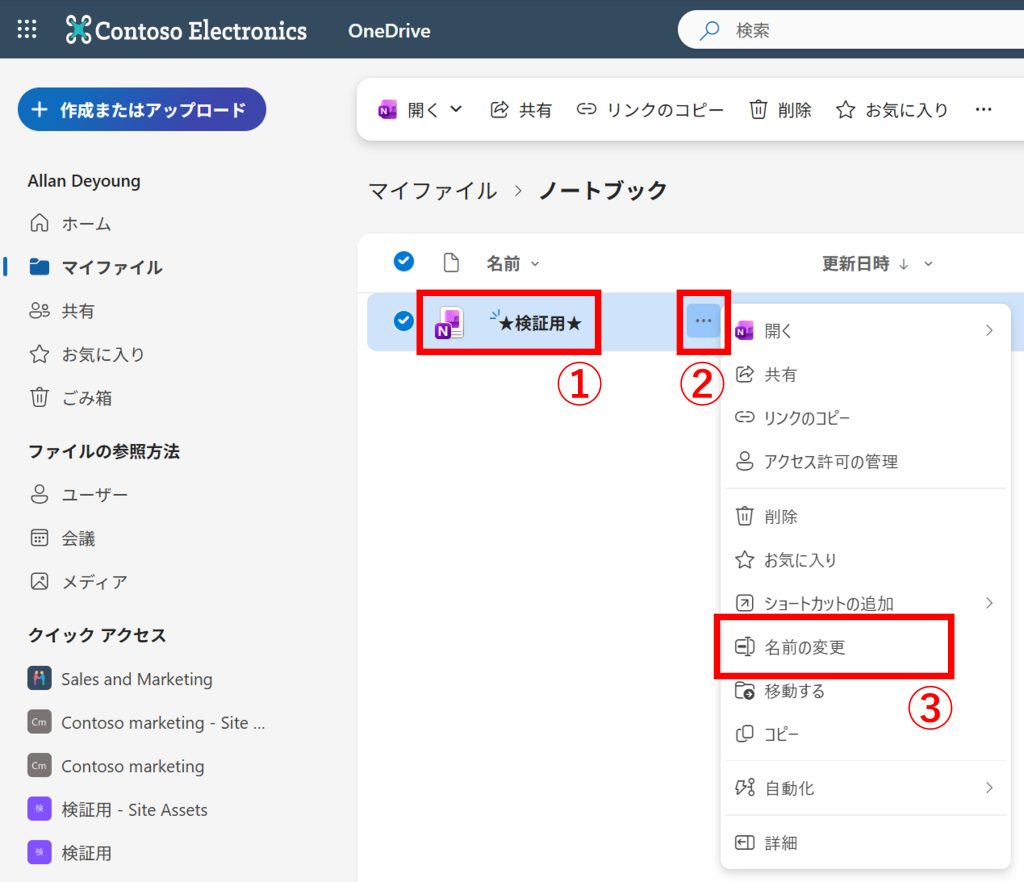
Task: Choose 移動する in the context menu
Action: click(x=794, y=691)
